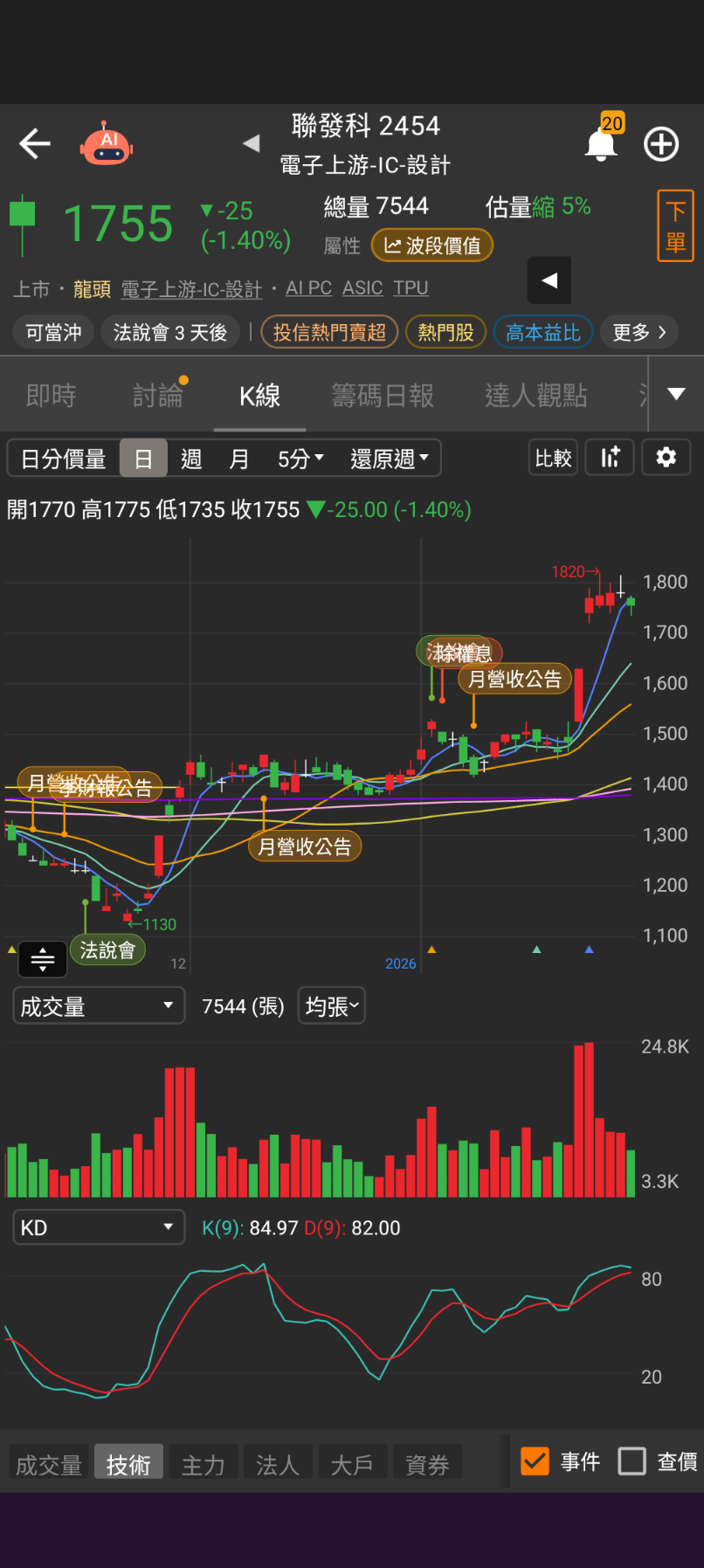Tap the D(9): 82.00 value
704x1568 pixels.
pyautogui.click(x=352, y=1228)
